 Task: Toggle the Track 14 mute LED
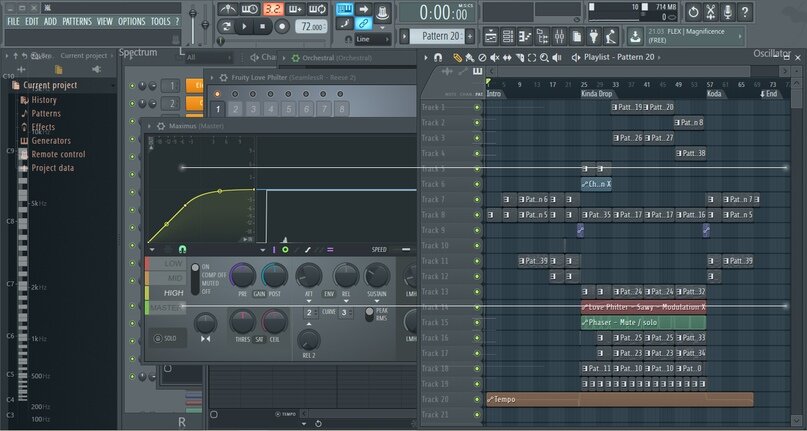(x=477, y=307)
